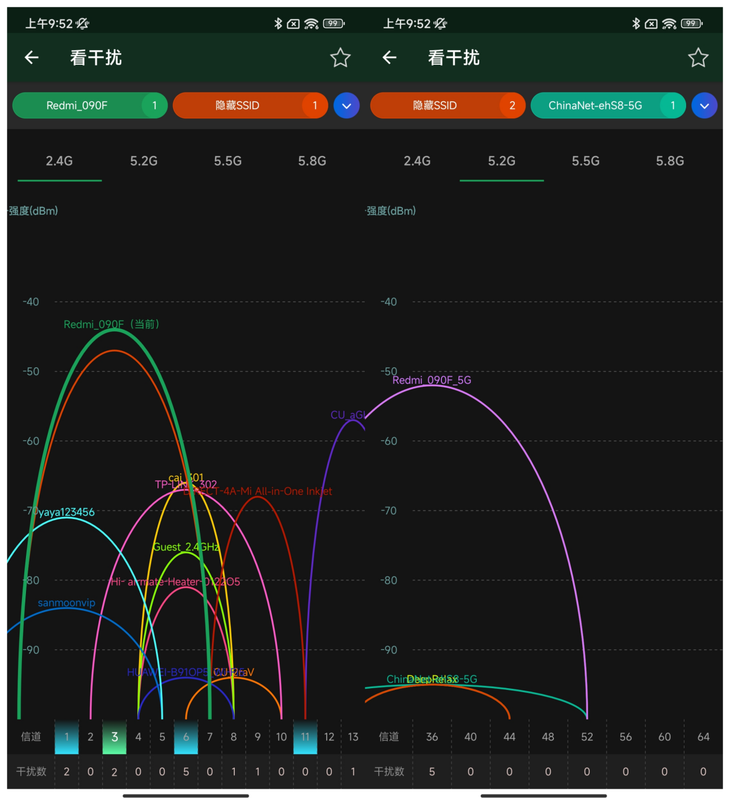Expand the network list dropdown on right screen
The height and width of the screenshot is (810, 730).
(x=704, y=106)
